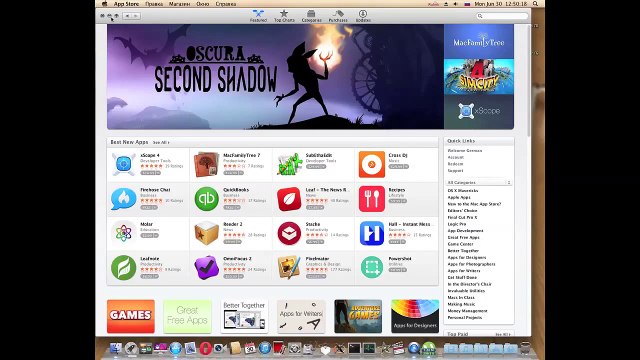Expand the All Categories dropdown
This screenshot has width=640, height=360.
479,182
